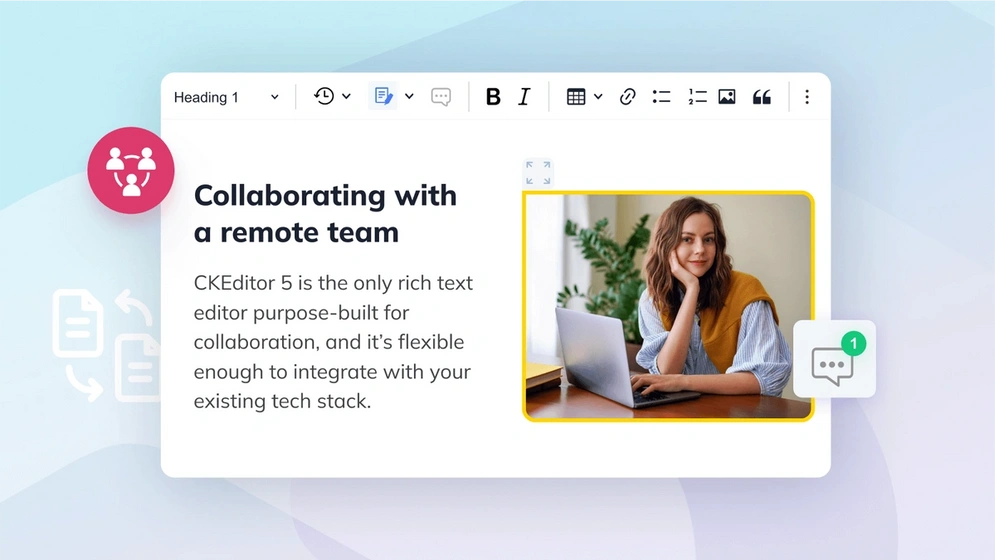Image resolution: width=995 pixels, height=560 pixels.
Task: Apply a bulleted list
Action: pyautogui.click(x=661, y=97)
